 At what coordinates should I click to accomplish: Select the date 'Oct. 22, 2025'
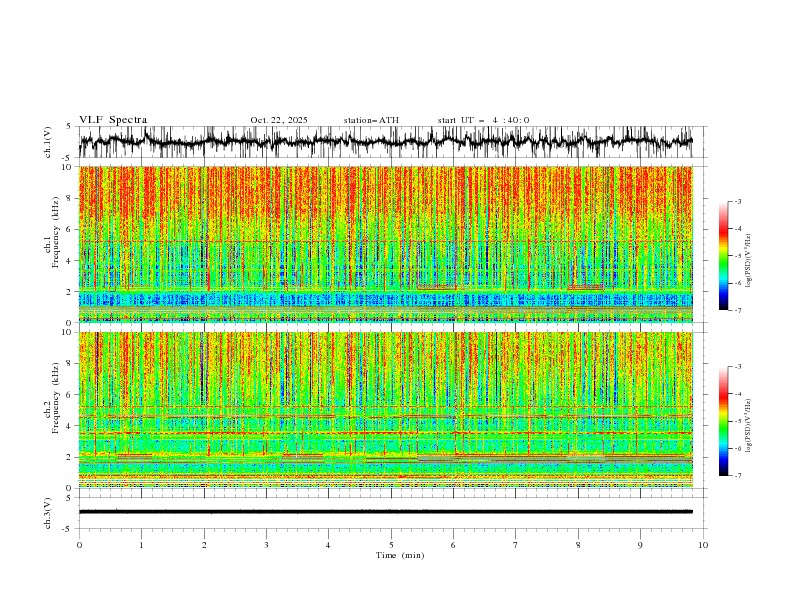[x=279, y=120]
